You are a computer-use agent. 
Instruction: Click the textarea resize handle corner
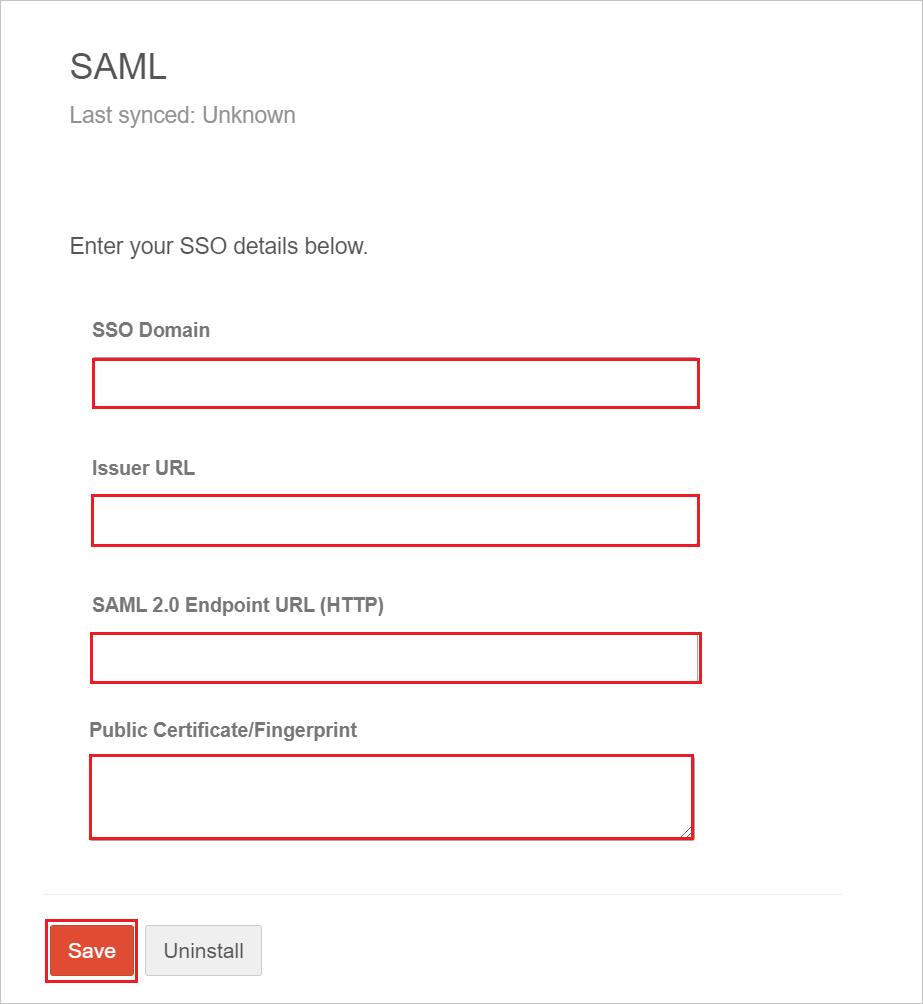(686, 832)
